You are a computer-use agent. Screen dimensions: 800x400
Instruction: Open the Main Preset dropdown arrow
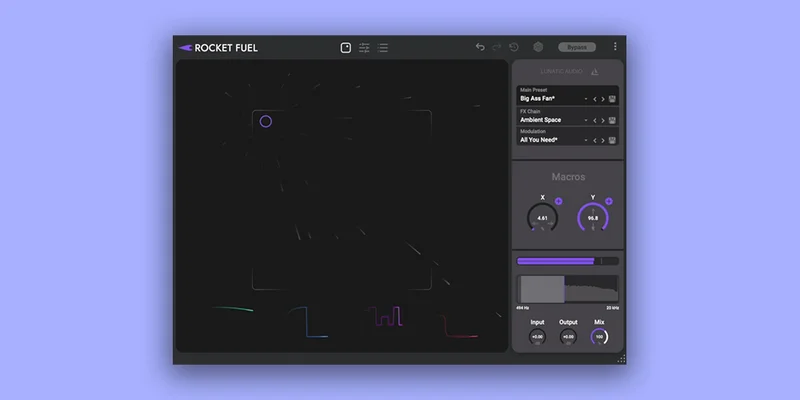(x=586, y=99)
